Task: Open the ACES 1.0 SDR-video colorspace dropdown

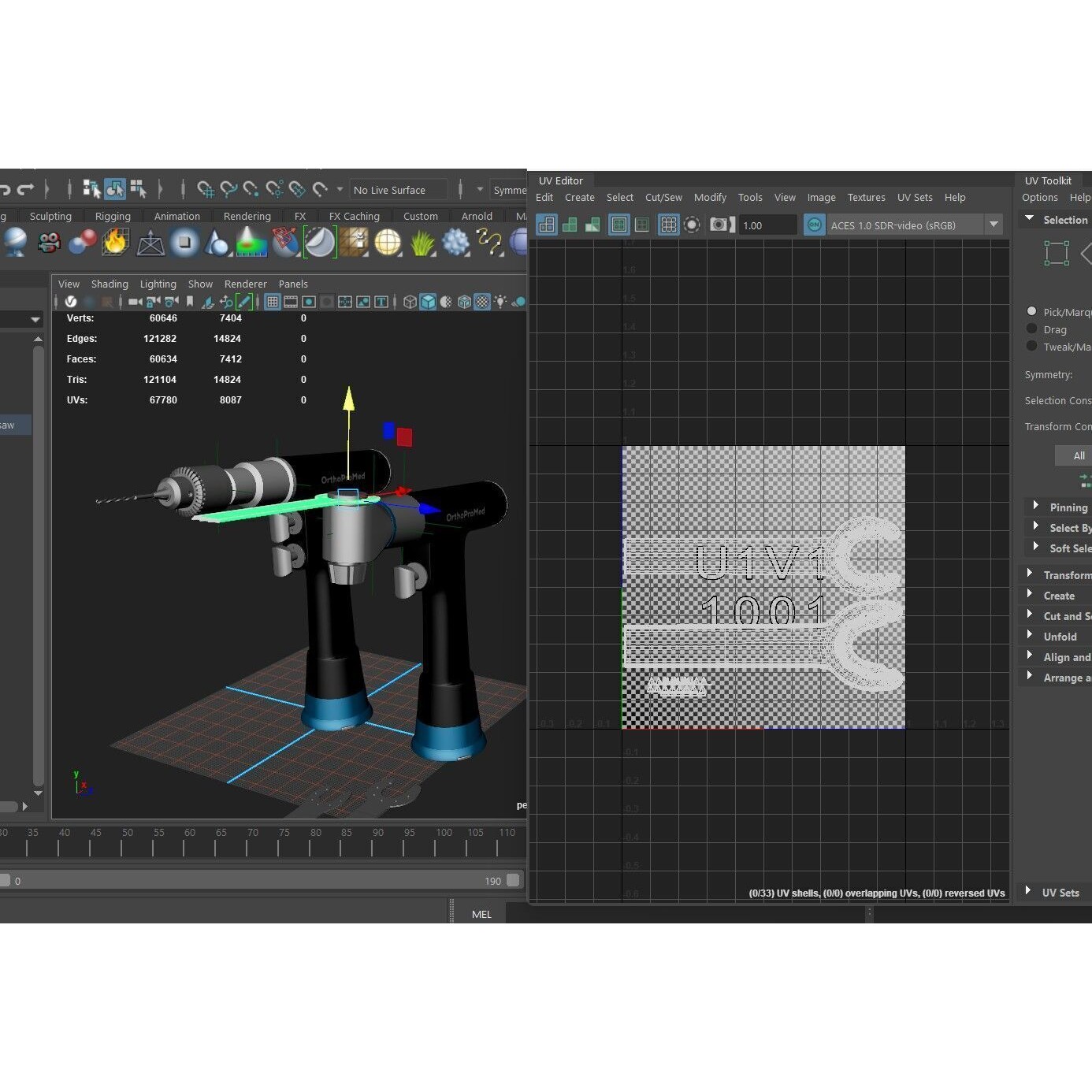Action: pyautogui.click(x=994, y=225)
